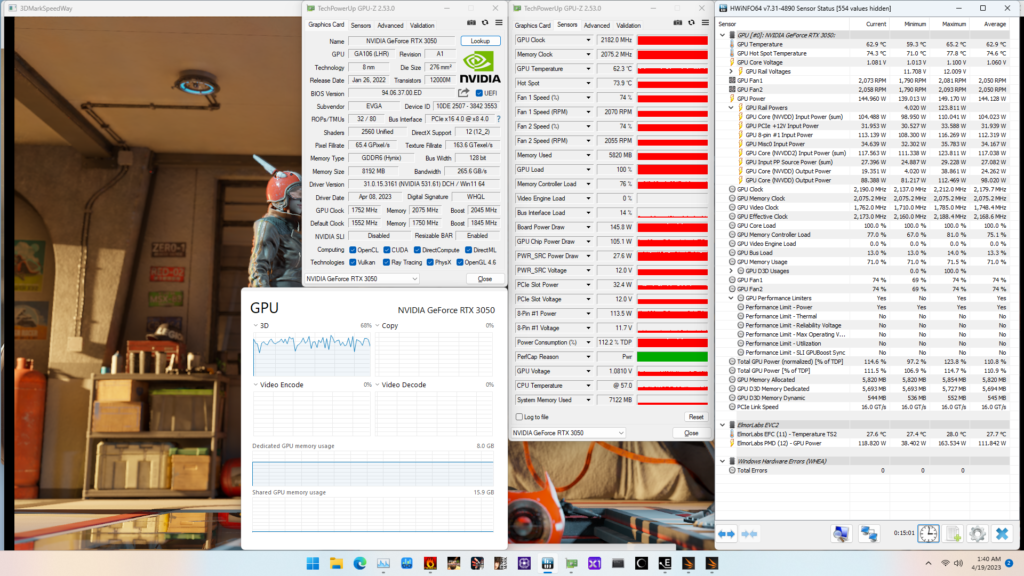Open PerfCap Reason sensor dropdown

click(588, 357)
